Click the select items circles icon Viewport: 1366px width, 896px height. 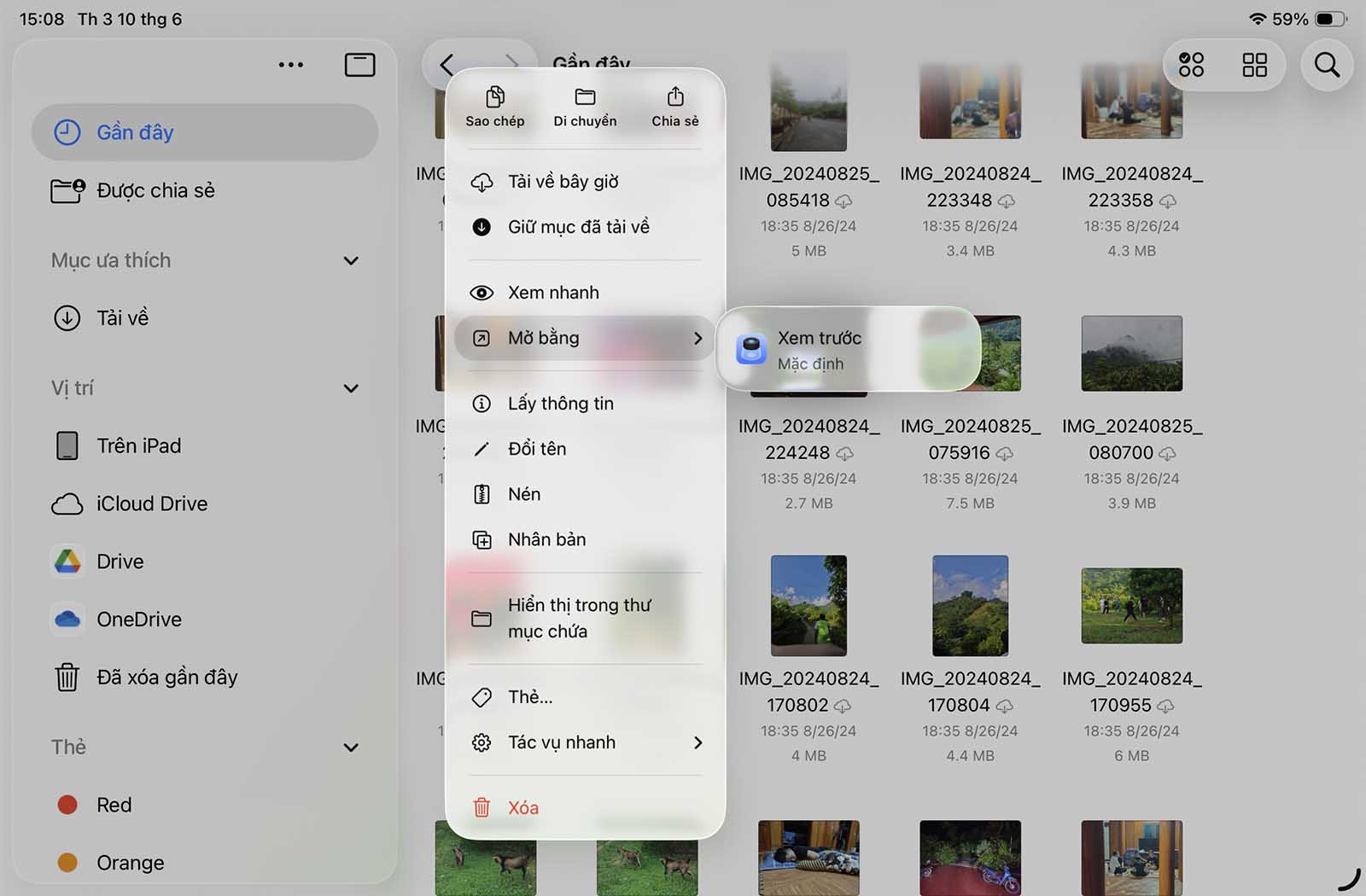(1191, 65)
